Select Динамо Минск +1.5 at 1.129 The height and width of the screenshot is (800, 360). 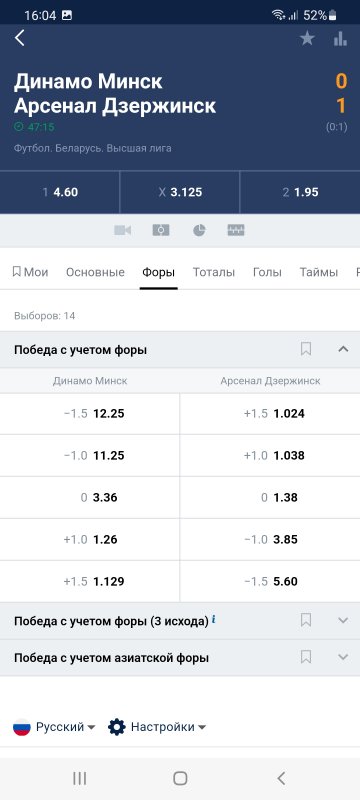(x=90, y=581)
